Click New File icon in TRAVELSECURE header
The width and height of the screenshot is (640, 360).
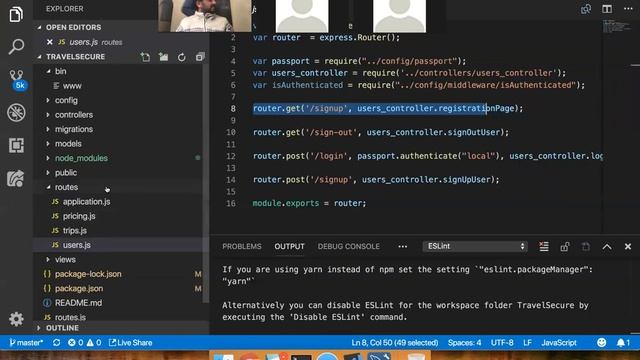pos(145,57)
